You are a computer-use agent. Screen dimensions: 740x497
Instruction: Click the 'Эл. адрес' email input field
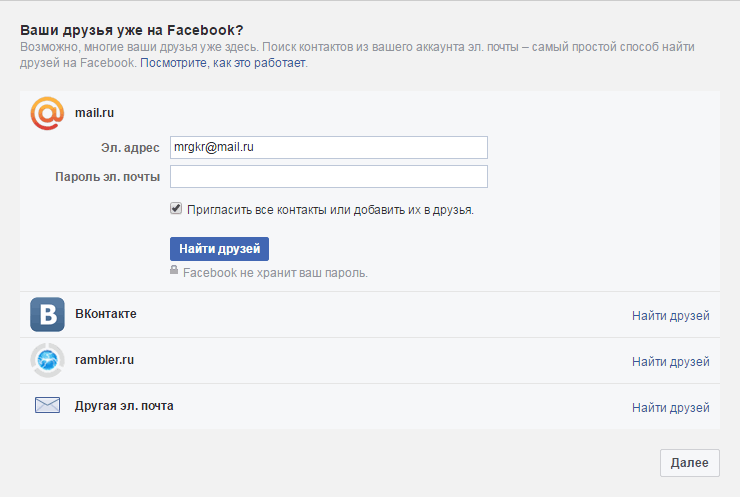click(328, 148)
